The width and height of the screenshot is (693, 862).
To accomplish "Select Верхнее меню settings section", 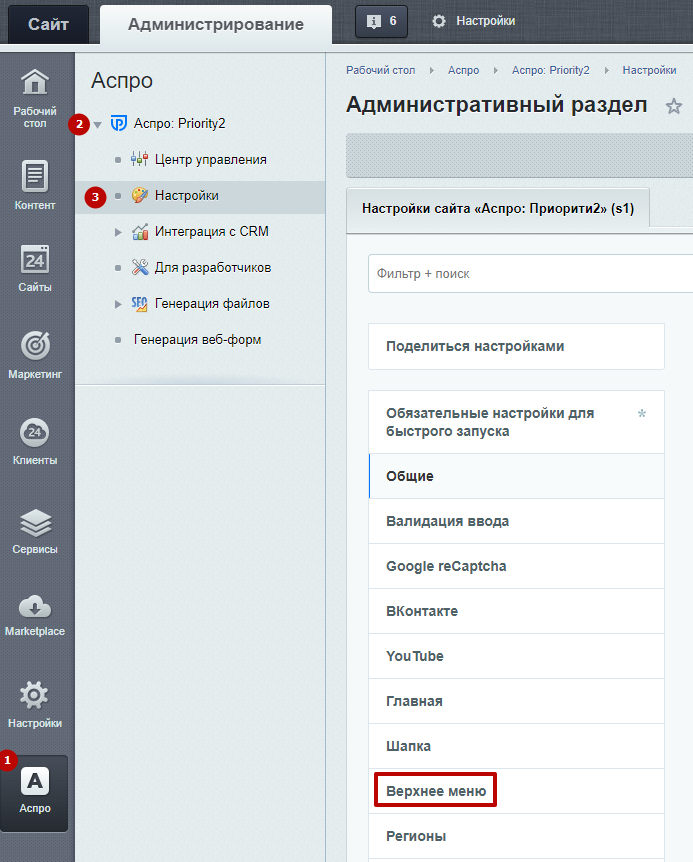I will (x=516, y=791).
